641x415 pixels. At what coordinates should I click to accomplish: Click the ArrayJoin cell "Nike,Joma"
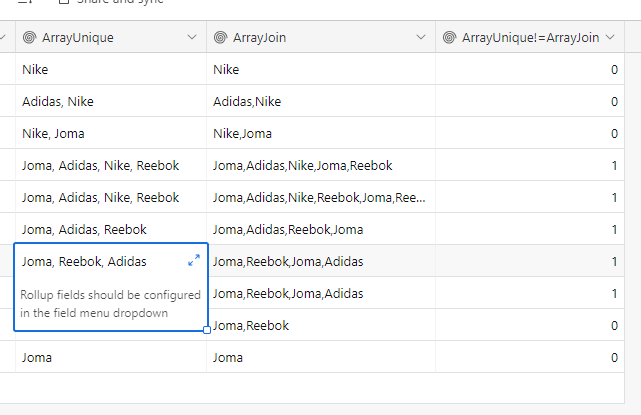321,133
